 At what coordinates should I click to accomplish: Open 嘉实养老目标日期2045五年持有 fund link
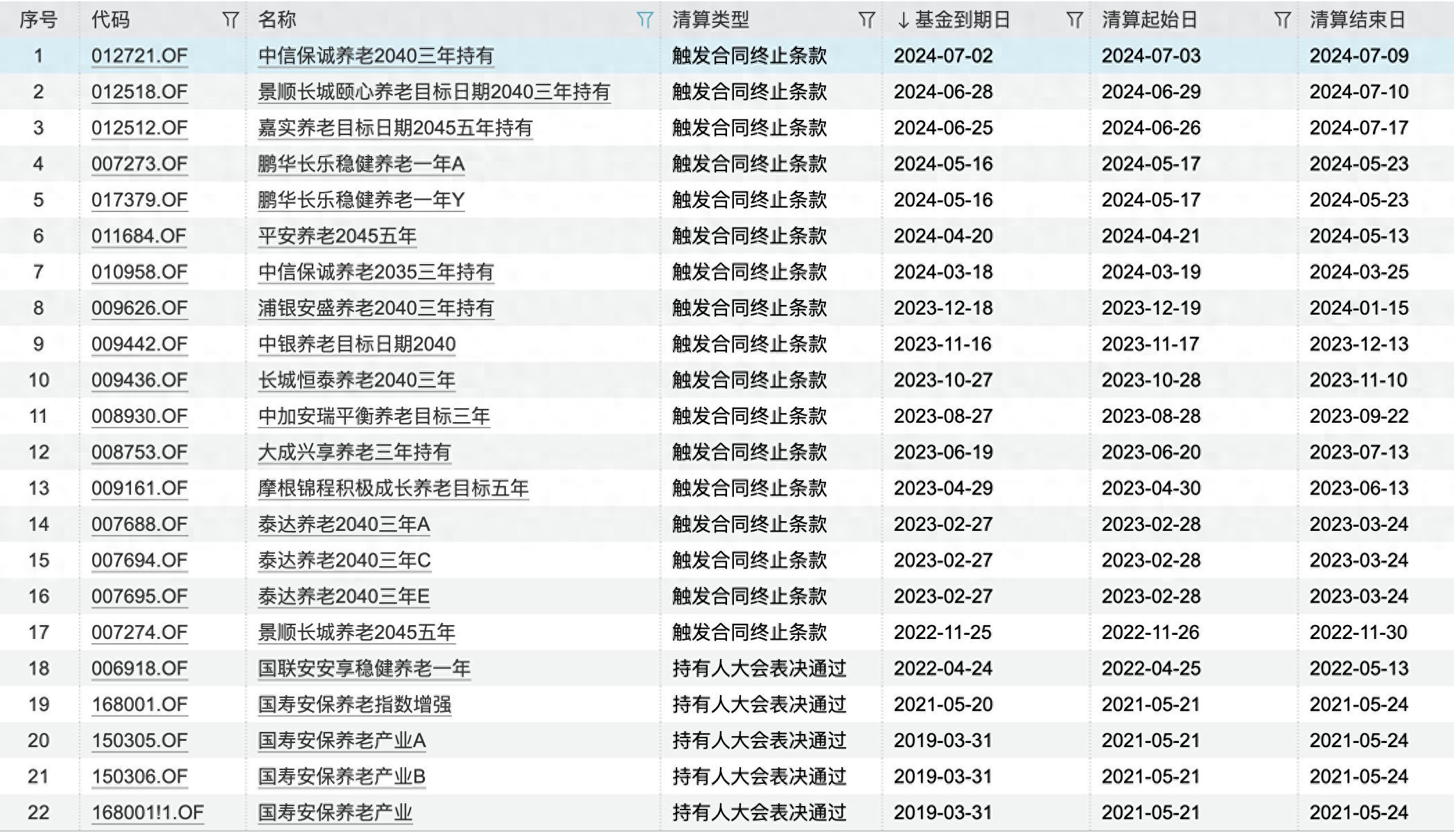(395, 128)
